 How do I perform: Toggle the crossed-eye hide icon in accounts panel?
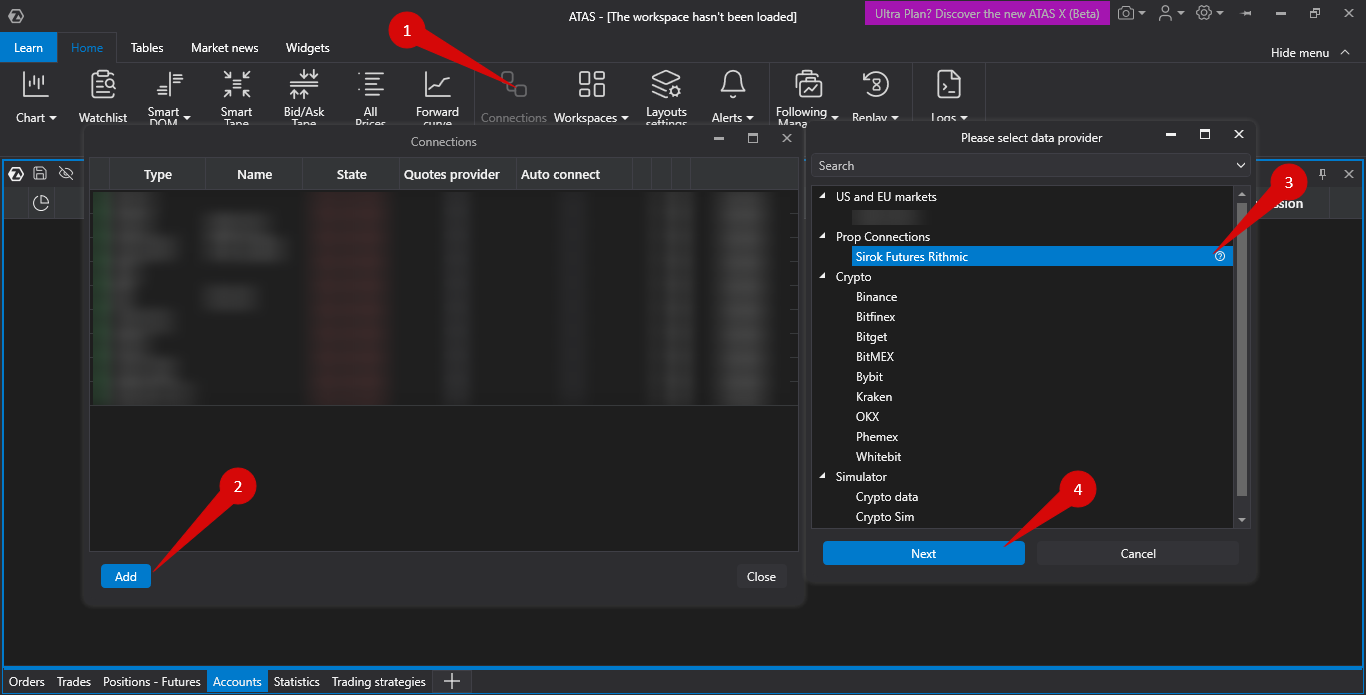(66, 174)
